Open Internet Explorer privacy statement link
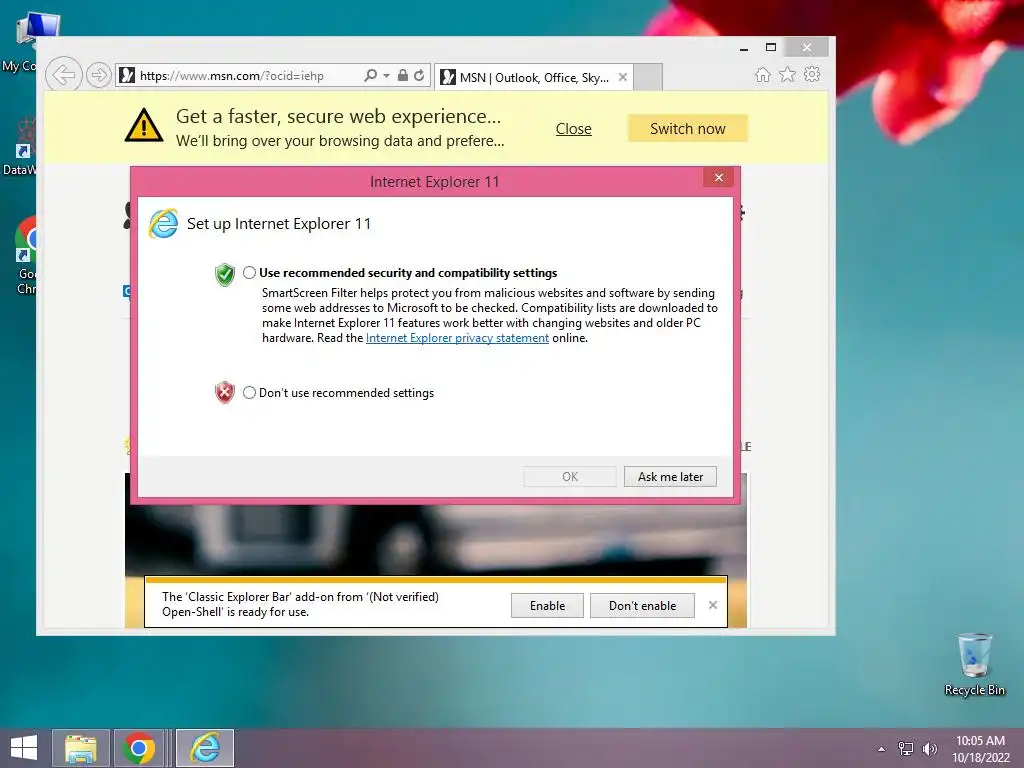This screenshot has height=768, width=1024. (x=457, y=338)
